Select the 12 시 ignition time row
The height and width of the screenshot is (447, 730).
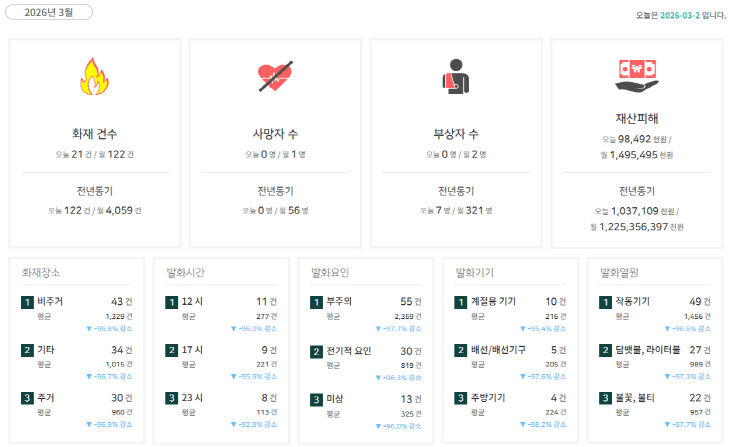tap(193, 301)
